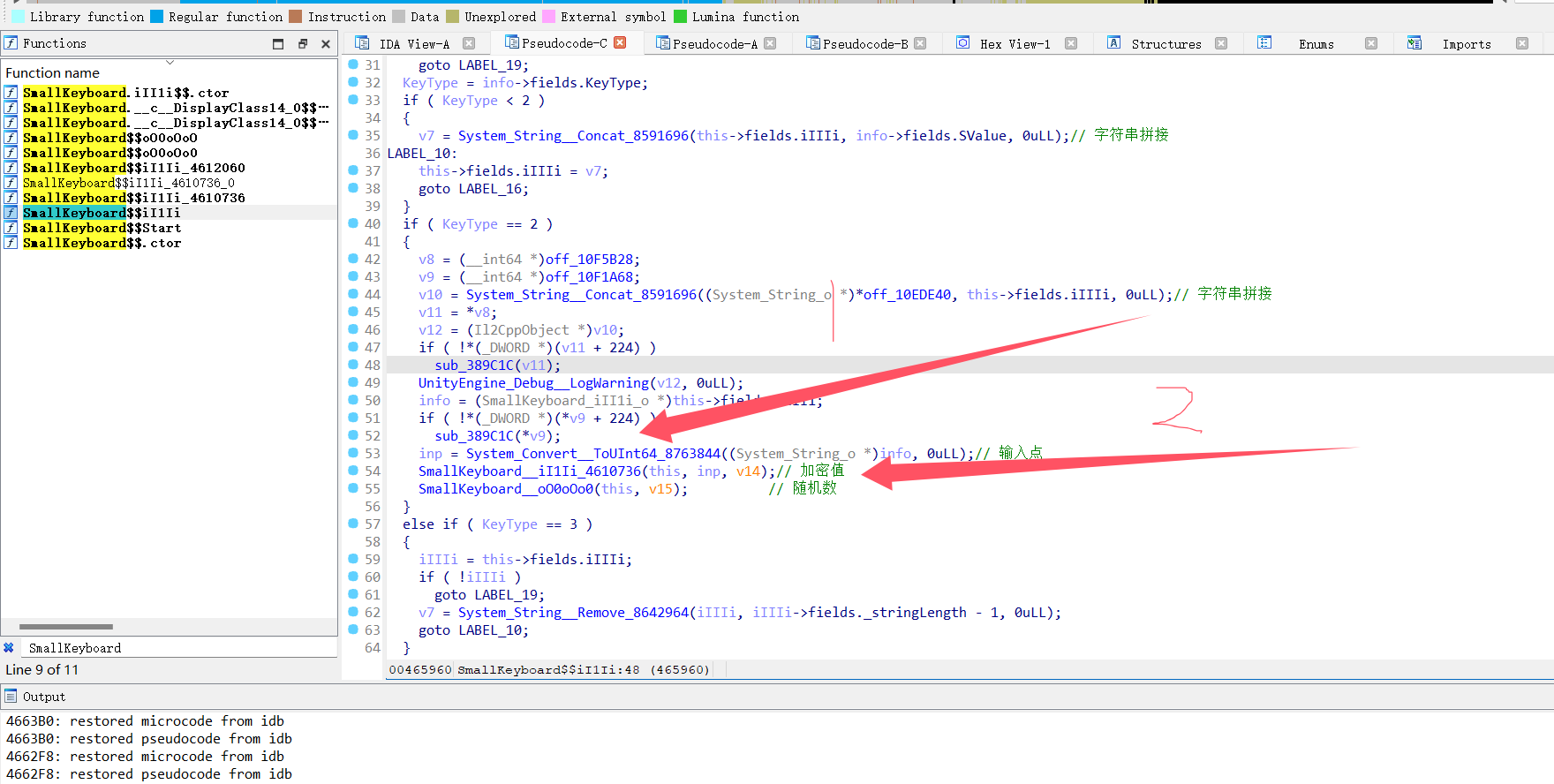Close the Enums tab
The height and width of the screenshot is (784, 1554).
coord(1371,43)
